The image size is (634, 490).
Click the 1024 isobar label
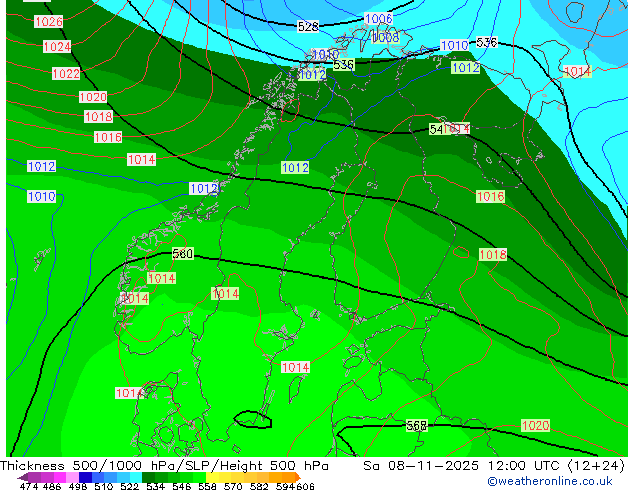pos(57,46)
